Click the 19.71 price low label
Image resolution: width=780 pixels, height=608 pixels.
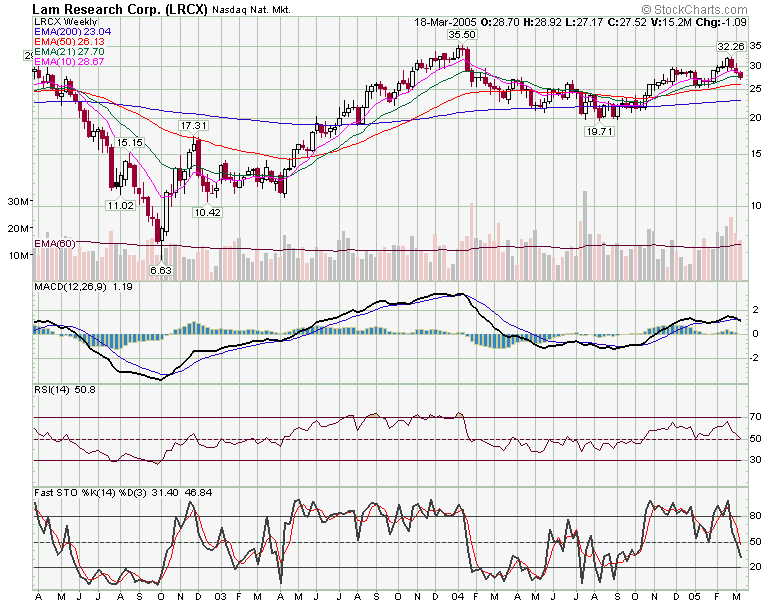tap(599, 132)
